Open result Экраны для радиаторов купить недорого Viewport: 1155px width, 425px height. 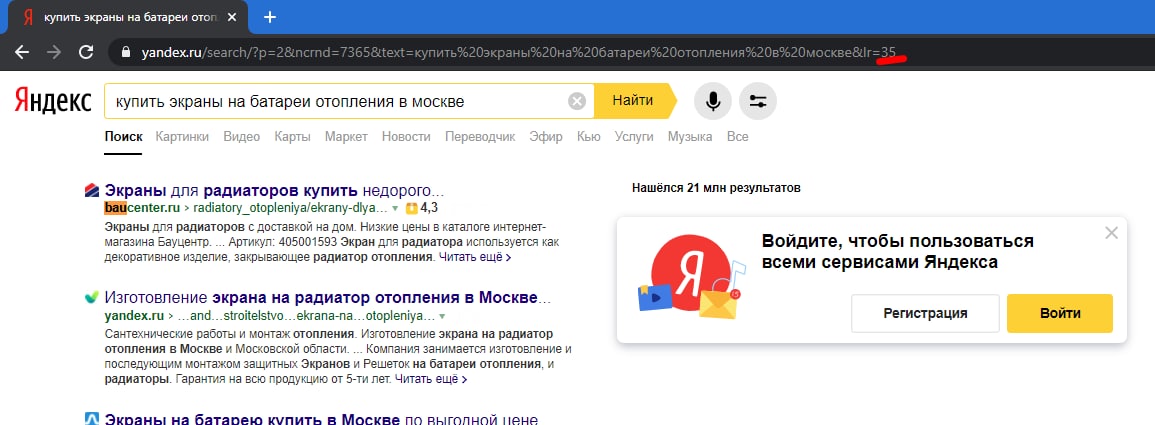pyautogui.click(x=275, y=190)
